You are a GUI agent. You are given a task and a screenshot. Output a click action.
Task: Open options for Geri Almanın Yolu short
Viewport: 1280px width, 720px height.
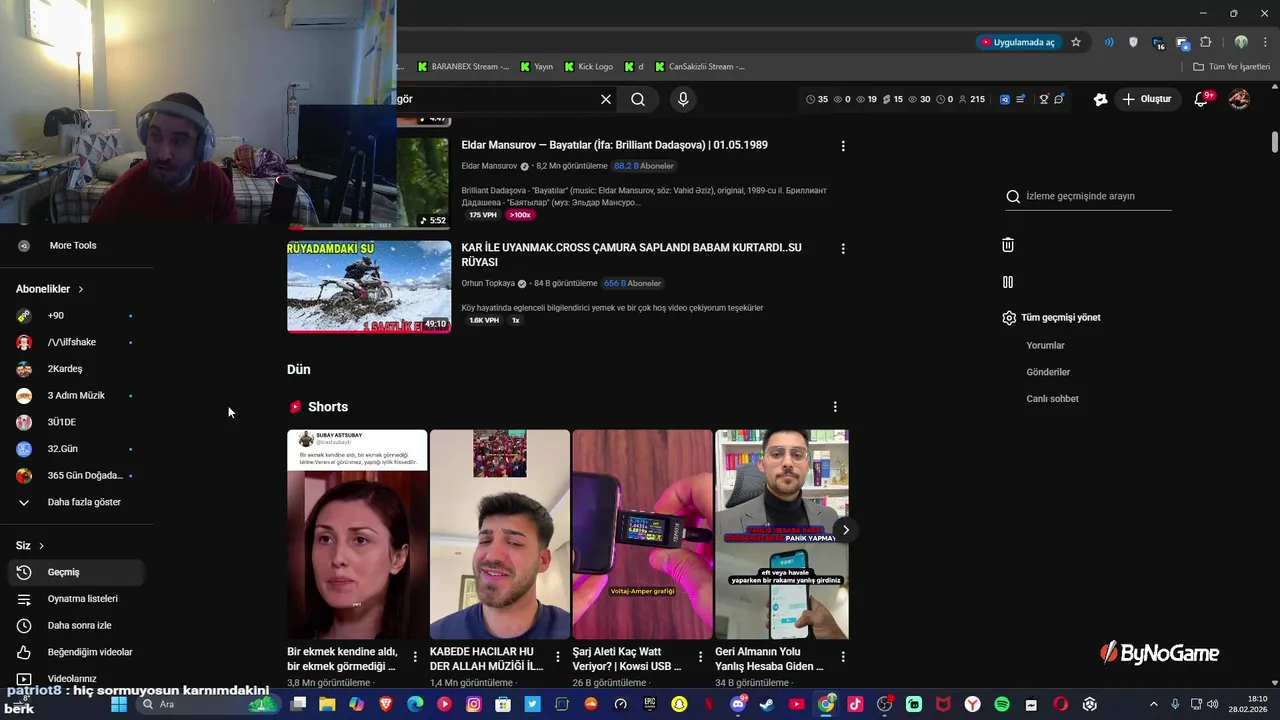(x=843, y=657)
